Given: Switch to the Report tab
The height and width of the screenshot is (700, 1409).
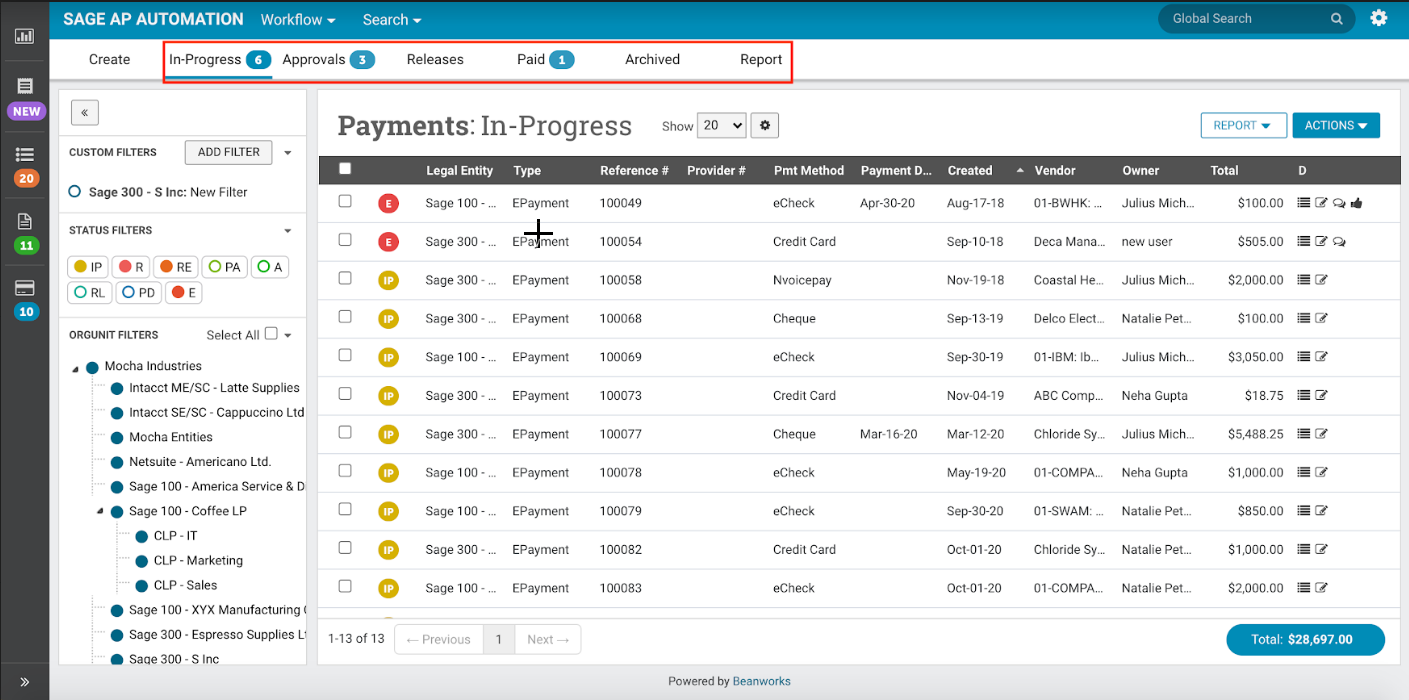Looking at the screenshot, I should pos(761,60).
